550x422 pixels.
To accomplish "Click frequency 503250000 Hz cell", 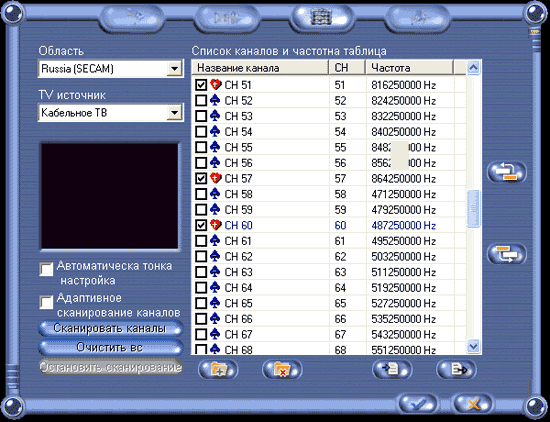I will [403, 256].
